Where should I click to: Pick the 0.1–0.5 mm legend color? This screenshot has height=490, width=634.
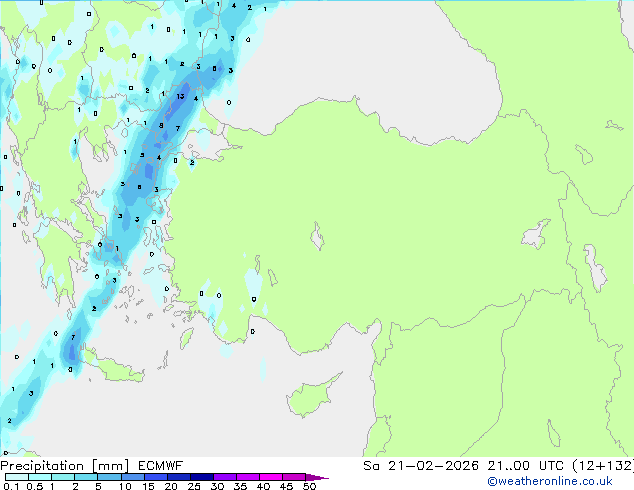(17, 477)
